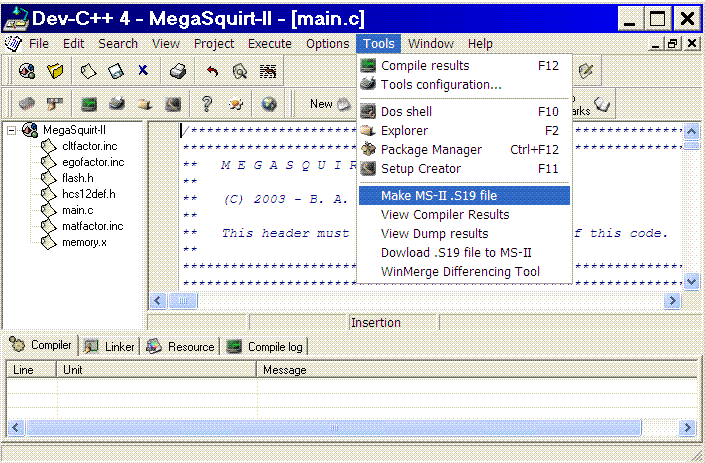The height and width of the screenshot is (463, 705).
Task: Click the Line column header
Action: pos(31,370)
